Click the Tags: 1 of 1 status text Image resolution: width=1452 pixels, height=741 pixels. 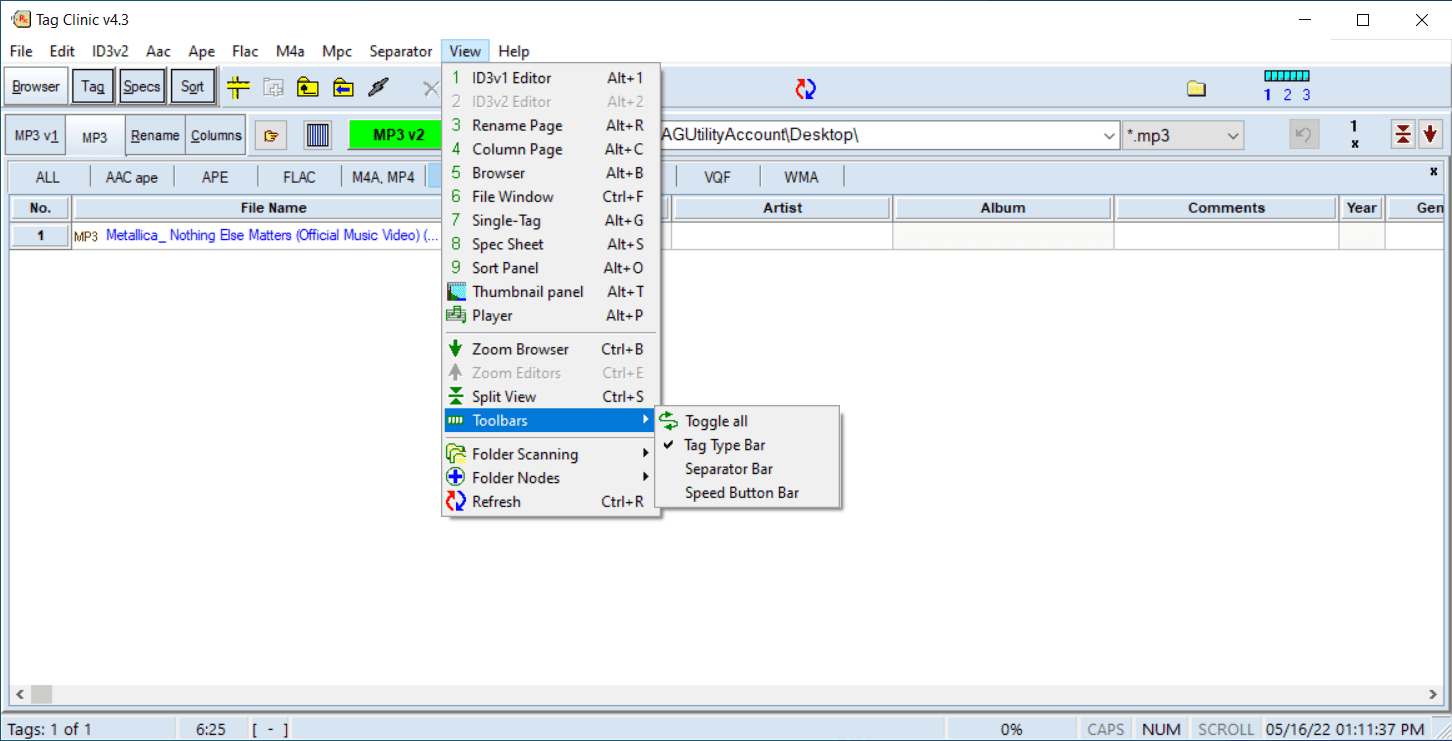coord(49,730)
